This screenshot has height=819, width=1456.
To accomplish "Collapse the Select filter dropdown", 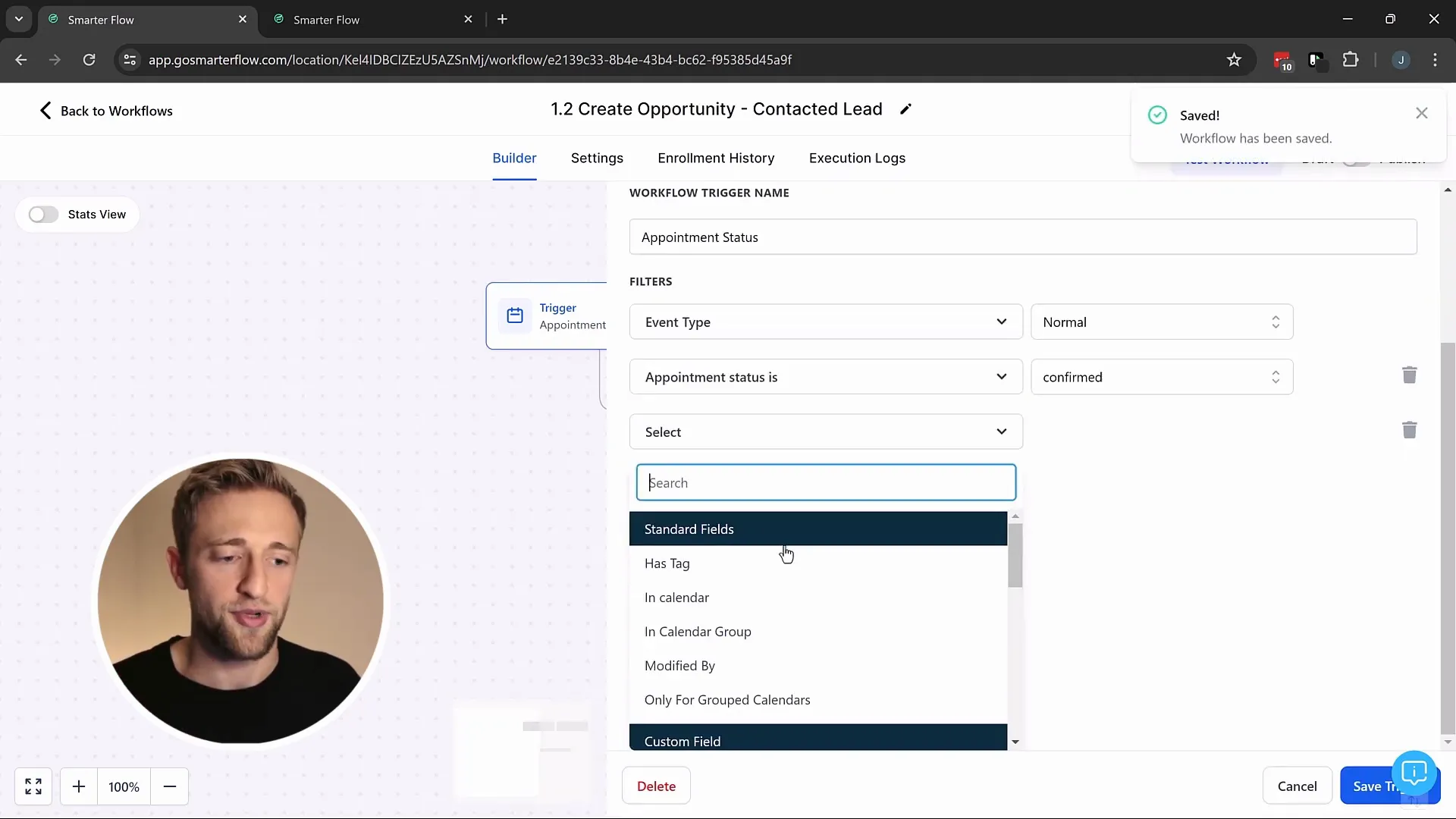I will coord(826,431).
